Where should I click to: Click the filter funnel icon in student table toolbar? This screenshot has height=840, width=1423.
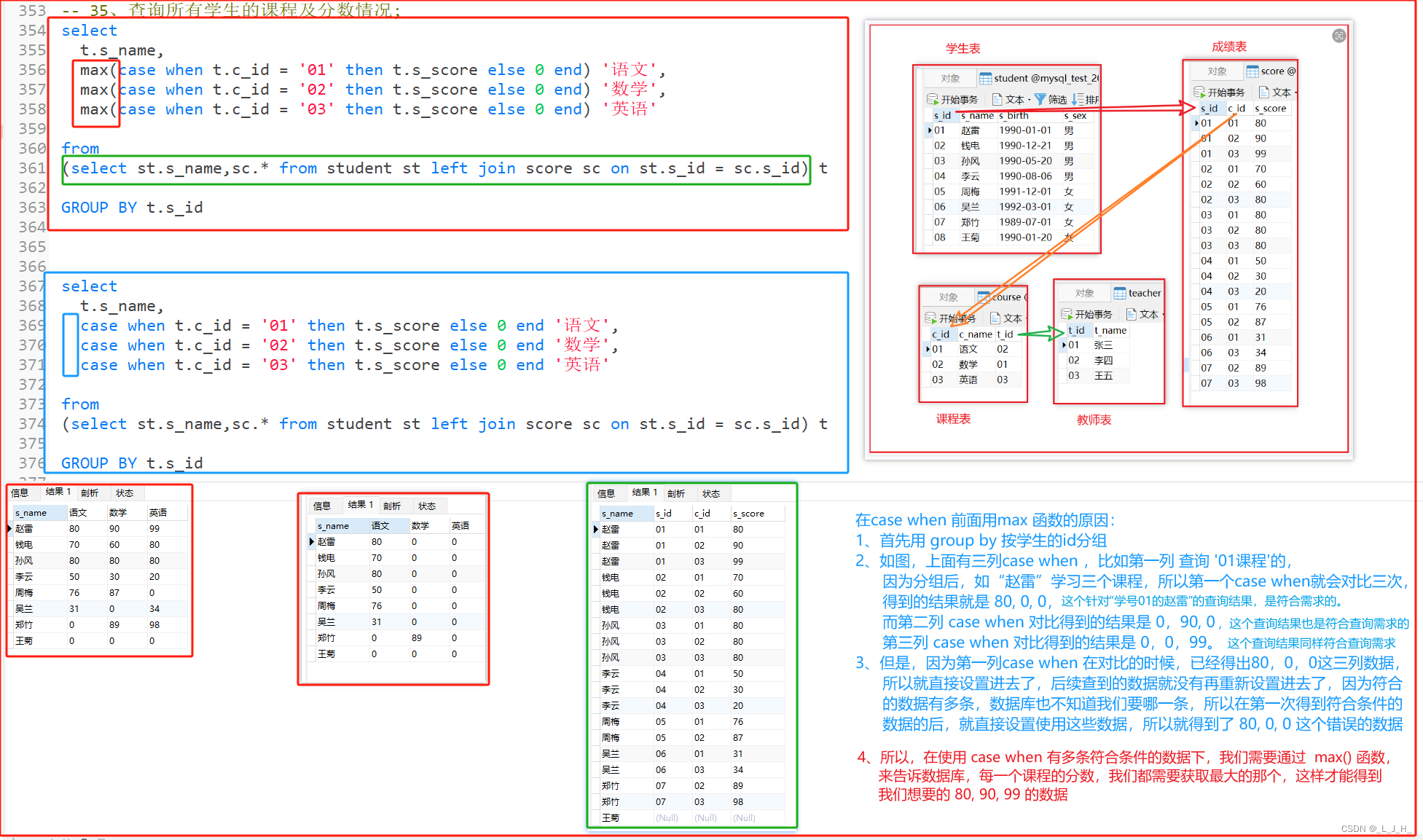coord(1040,99)
